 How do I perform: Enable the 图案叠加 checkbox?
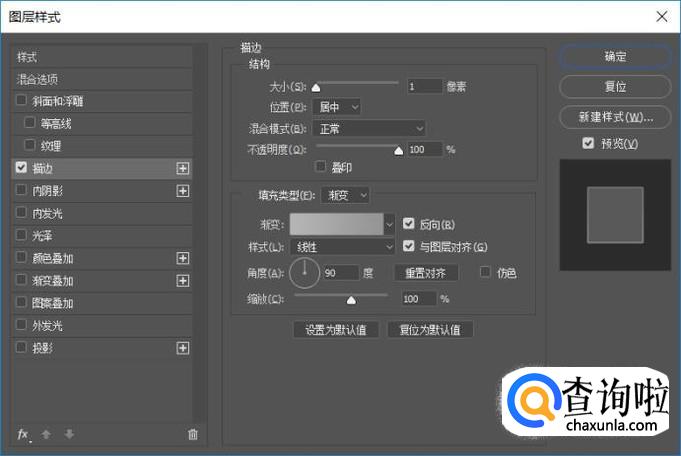(x=21, y=302)
